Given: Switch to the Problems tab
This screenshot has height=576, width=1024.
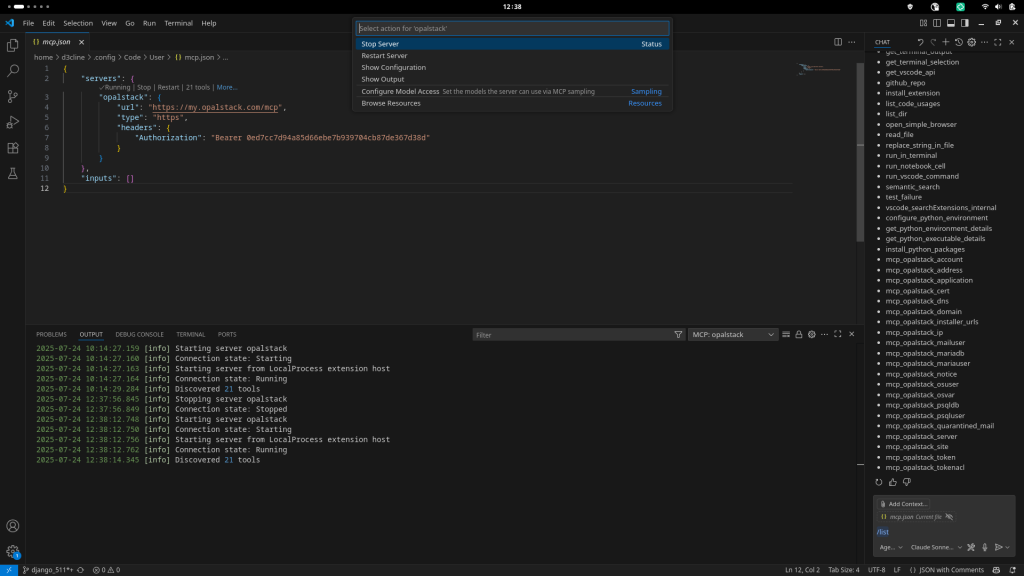Looking at the screenshot, I should tap(51, 334).
